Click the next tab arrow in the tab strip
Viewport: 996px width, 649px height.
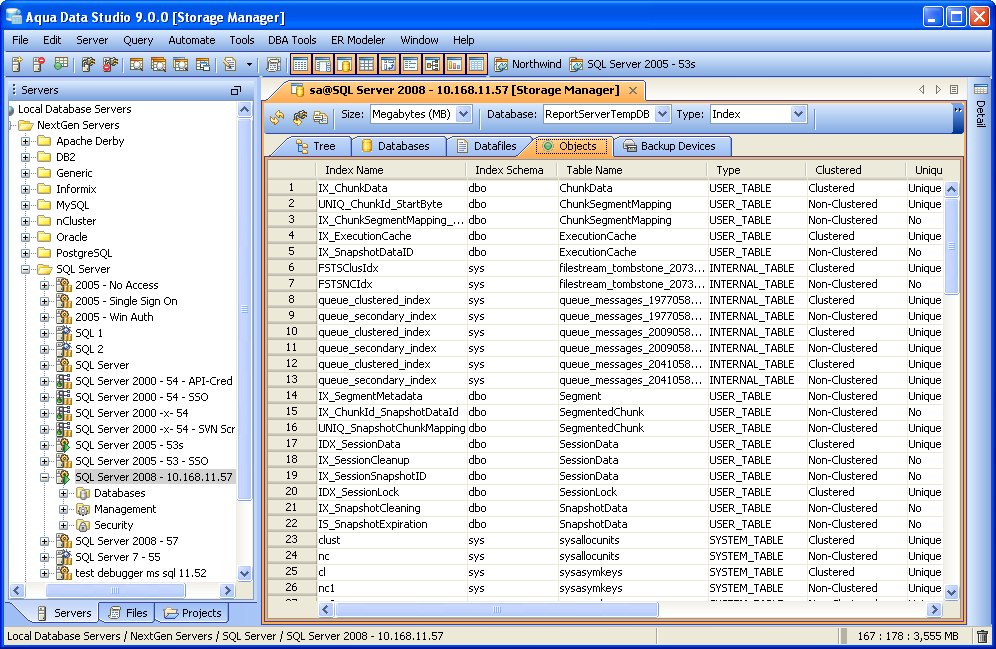[938, 90]
